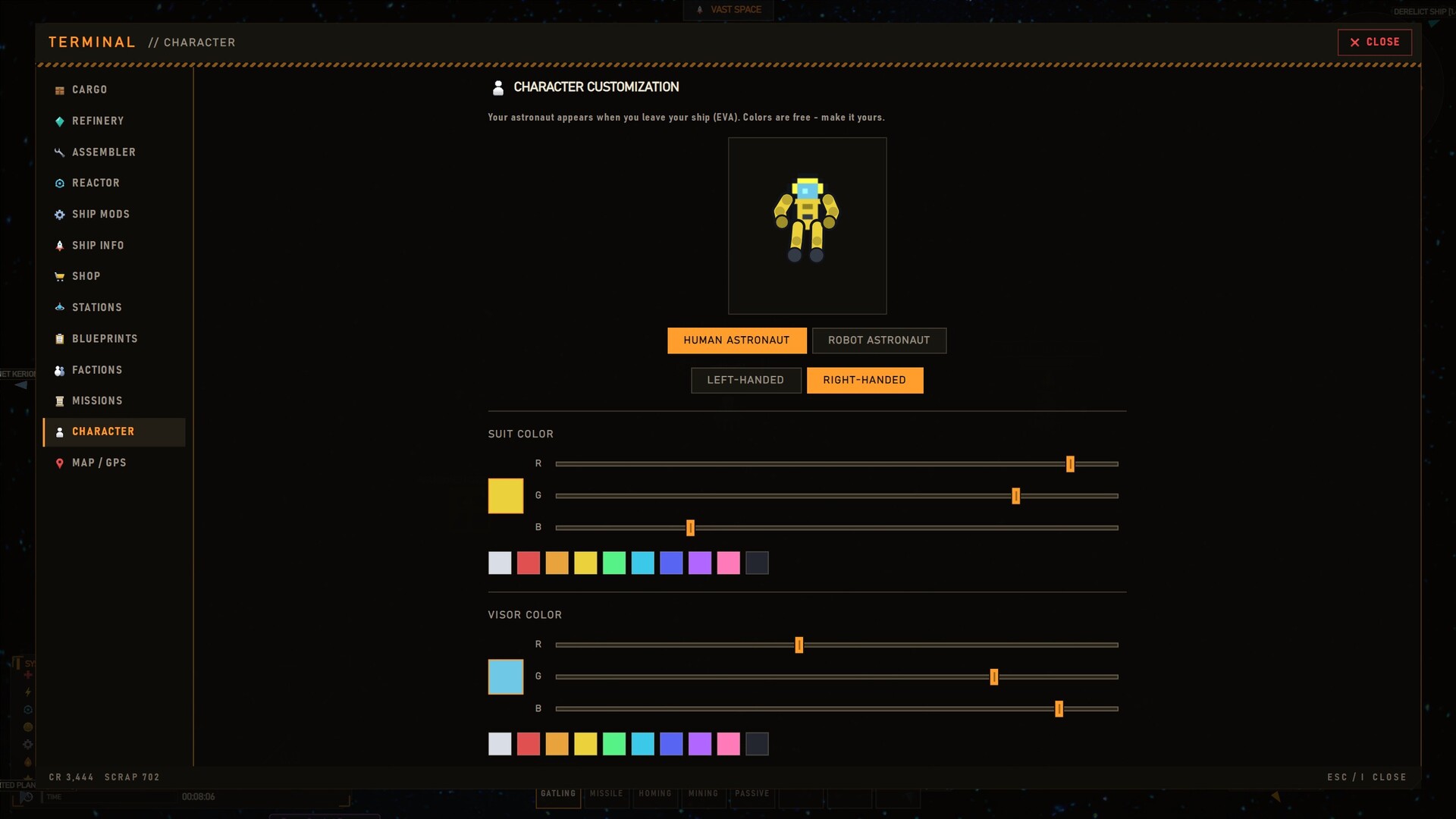
Task: Close the terminal with Close button
Action: click(x=1374, y=42)
